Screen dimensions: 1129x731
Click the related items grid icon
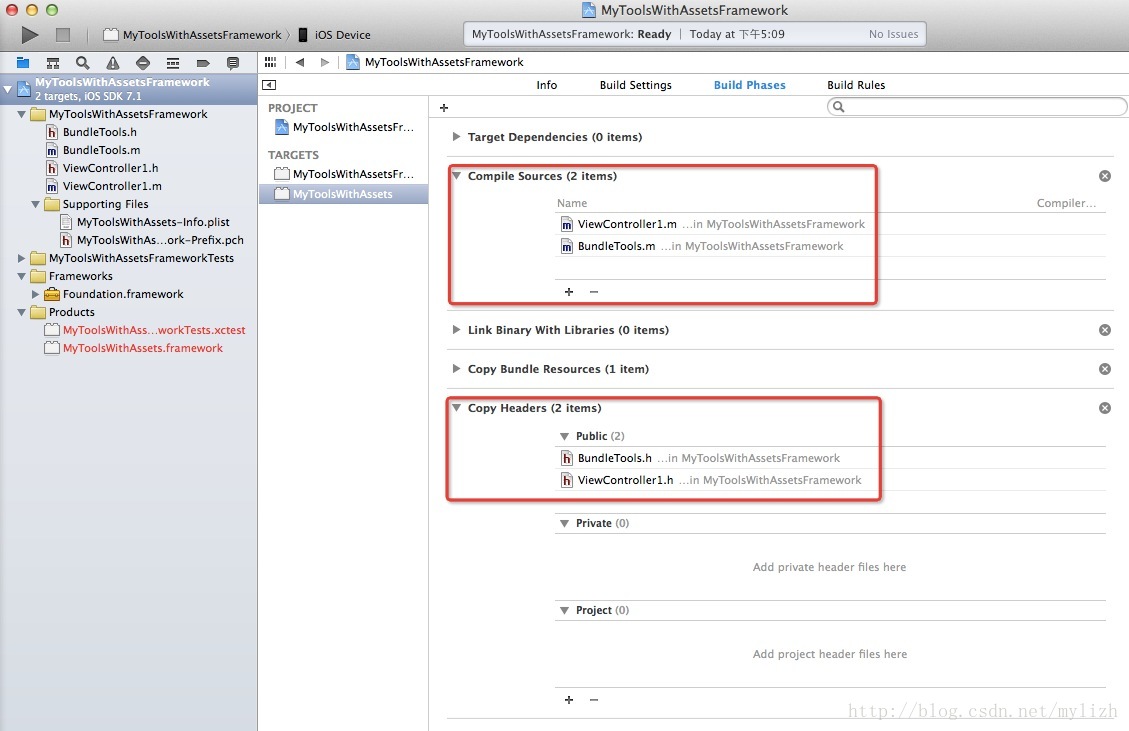pyautogui.click(x=271, y=62)
